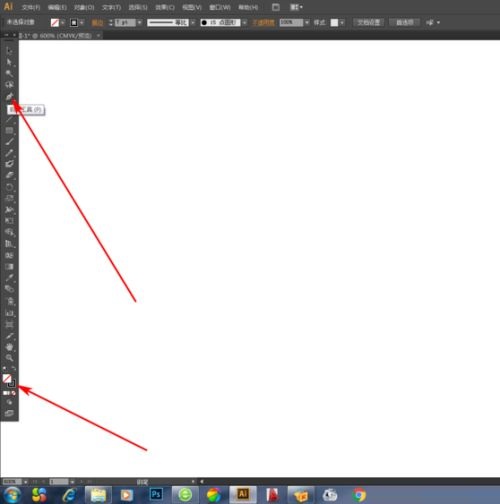500x504 pixels.
Task: Select the Paintbrush tool
Action: click(x=9, y=142)
